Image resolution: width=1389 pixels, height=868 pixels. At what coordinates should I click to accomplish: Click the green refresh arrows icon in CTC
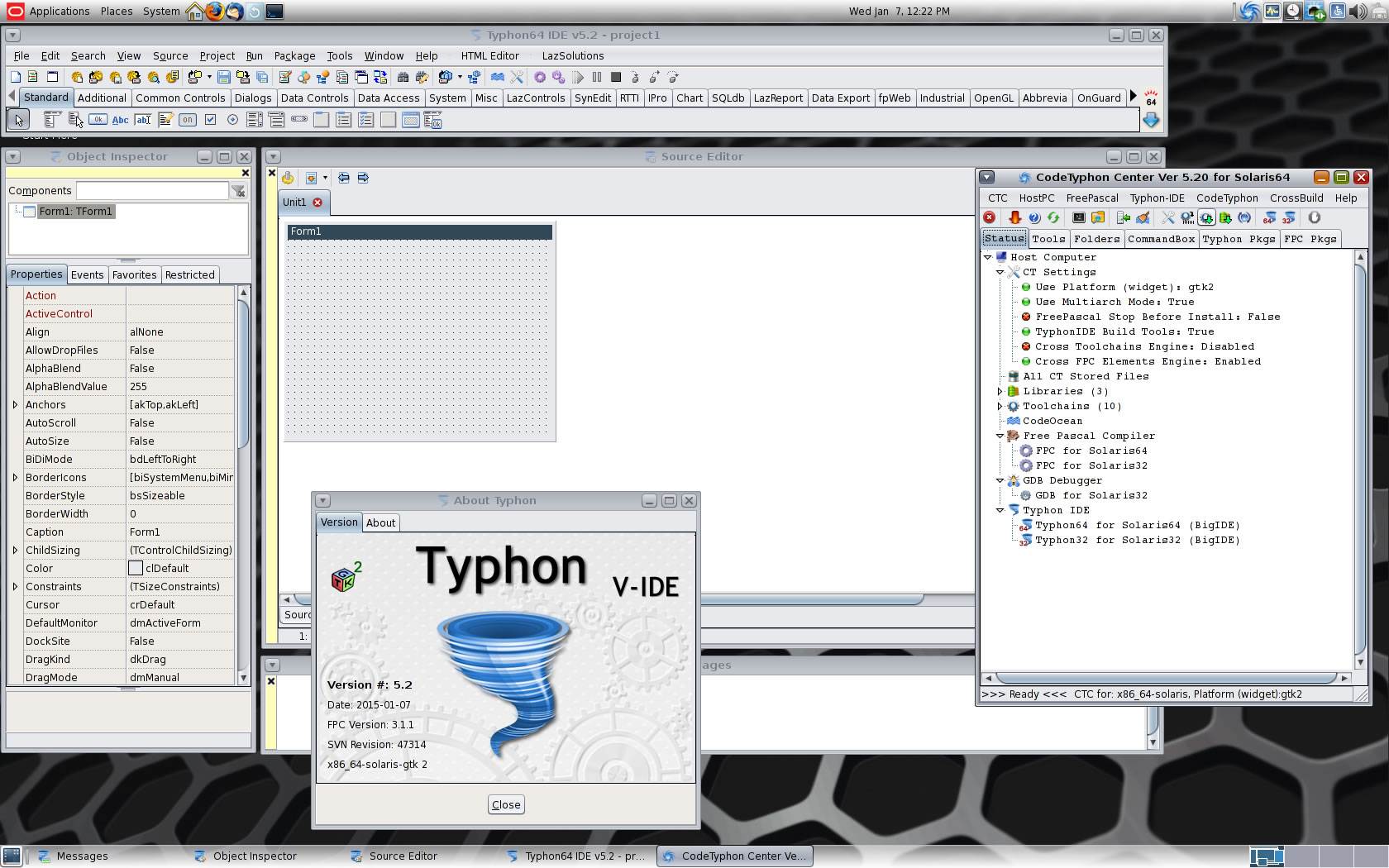[1053, 217]
